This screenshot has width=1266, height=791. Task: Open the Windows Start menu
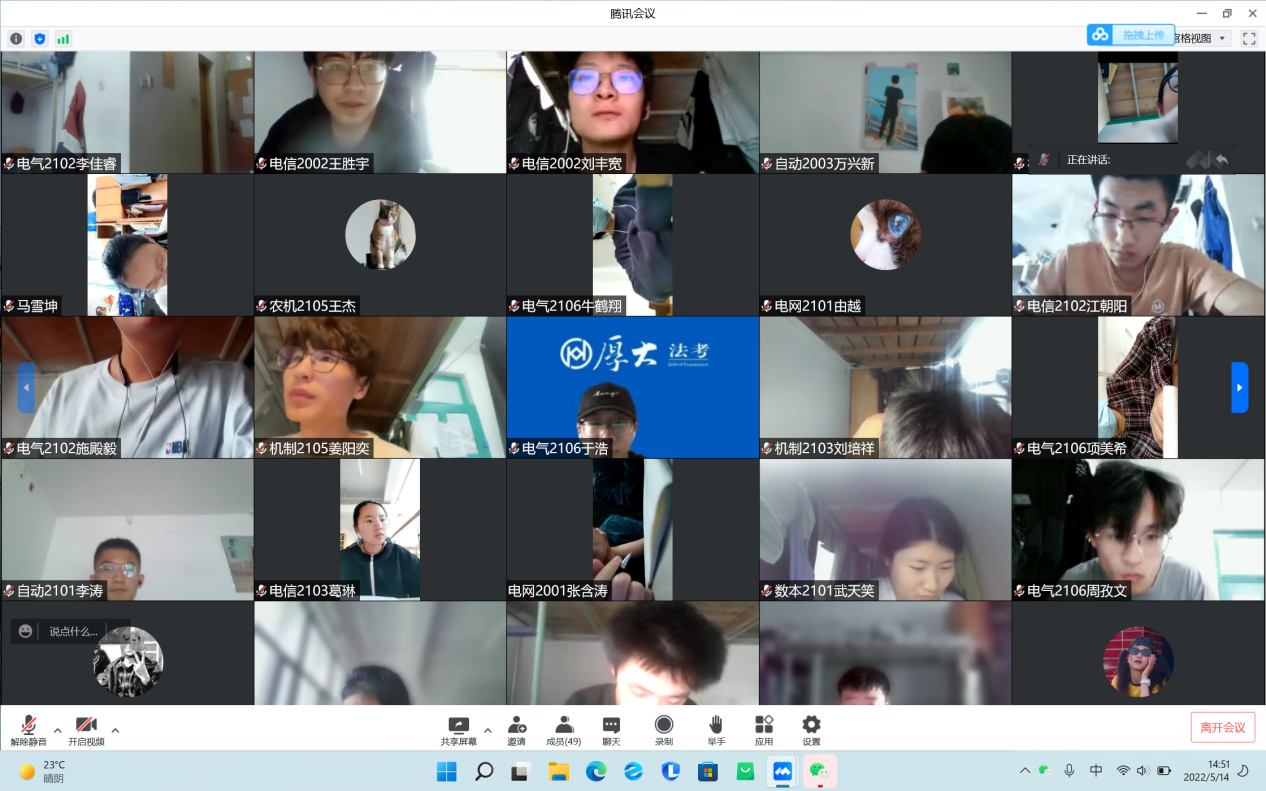(x=446, y=771)
